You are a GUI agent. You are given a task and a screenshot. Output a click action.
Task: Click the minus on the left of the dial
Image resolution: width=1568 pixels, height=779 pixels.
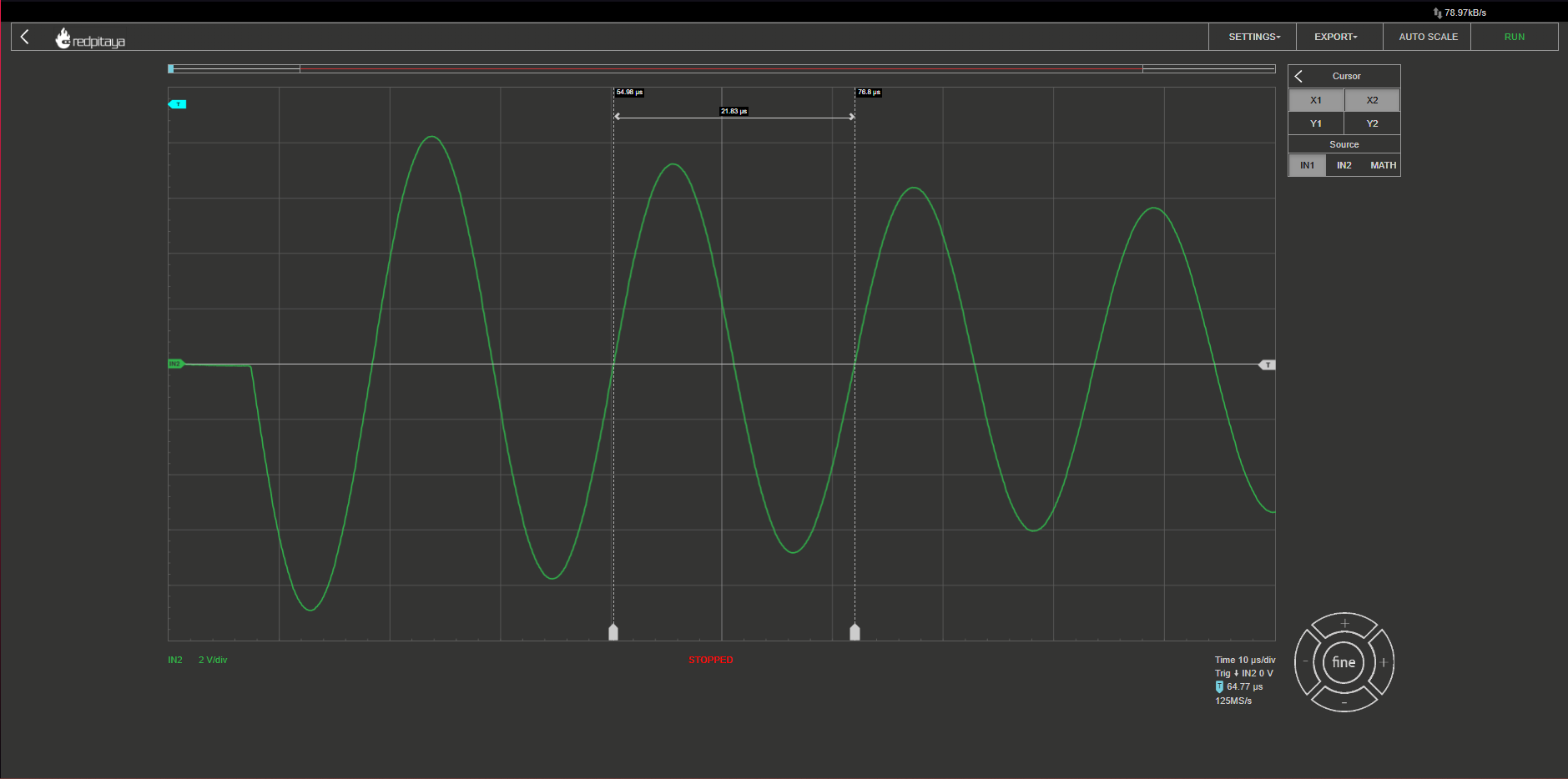(1305, 662)
